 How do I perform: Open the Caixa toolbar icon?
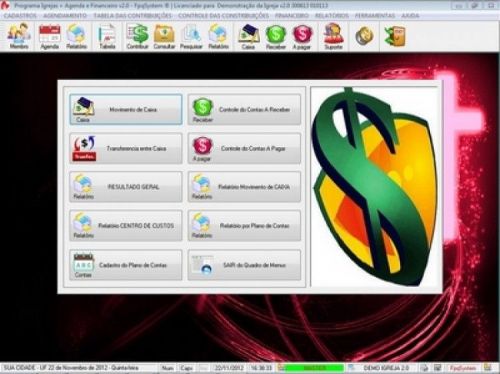click(248, 36)
